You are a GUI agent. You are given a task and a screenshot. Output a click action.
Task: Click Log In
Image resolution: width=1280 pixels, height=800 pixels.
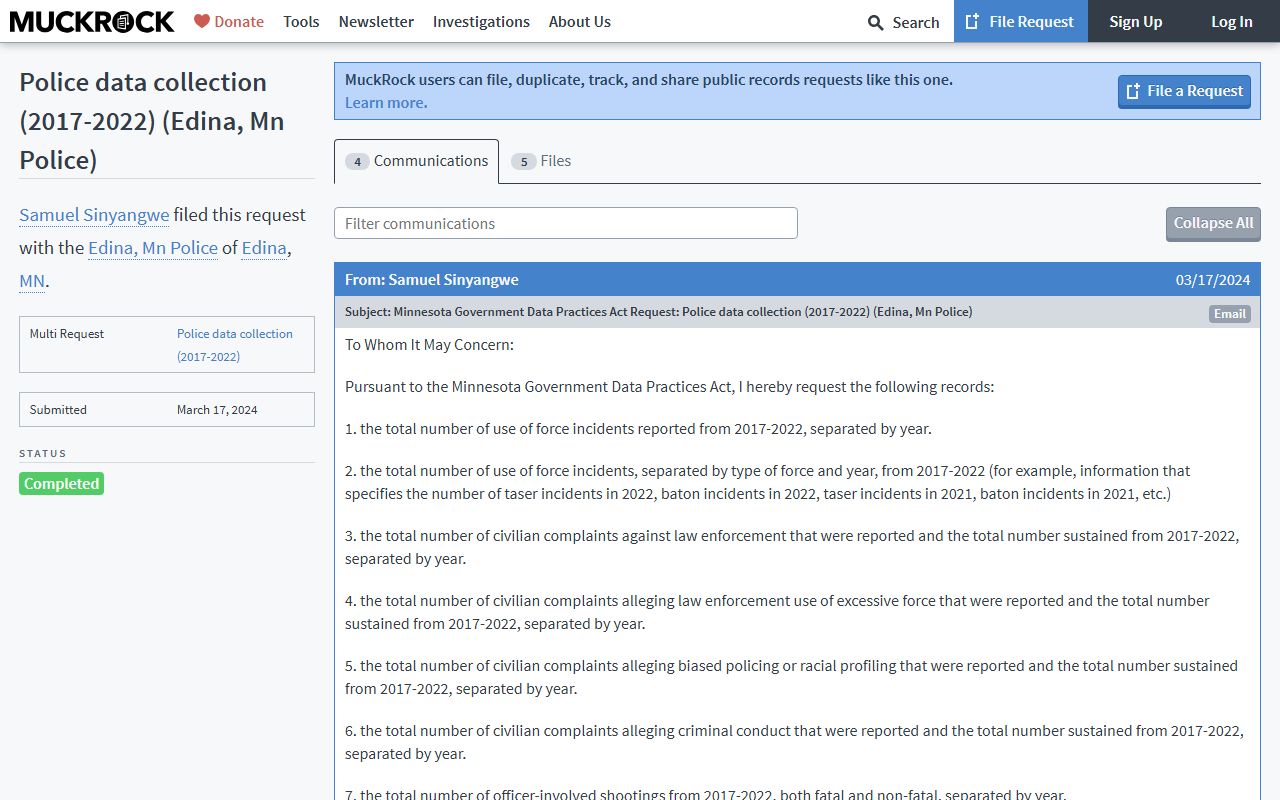[1231, 21]
